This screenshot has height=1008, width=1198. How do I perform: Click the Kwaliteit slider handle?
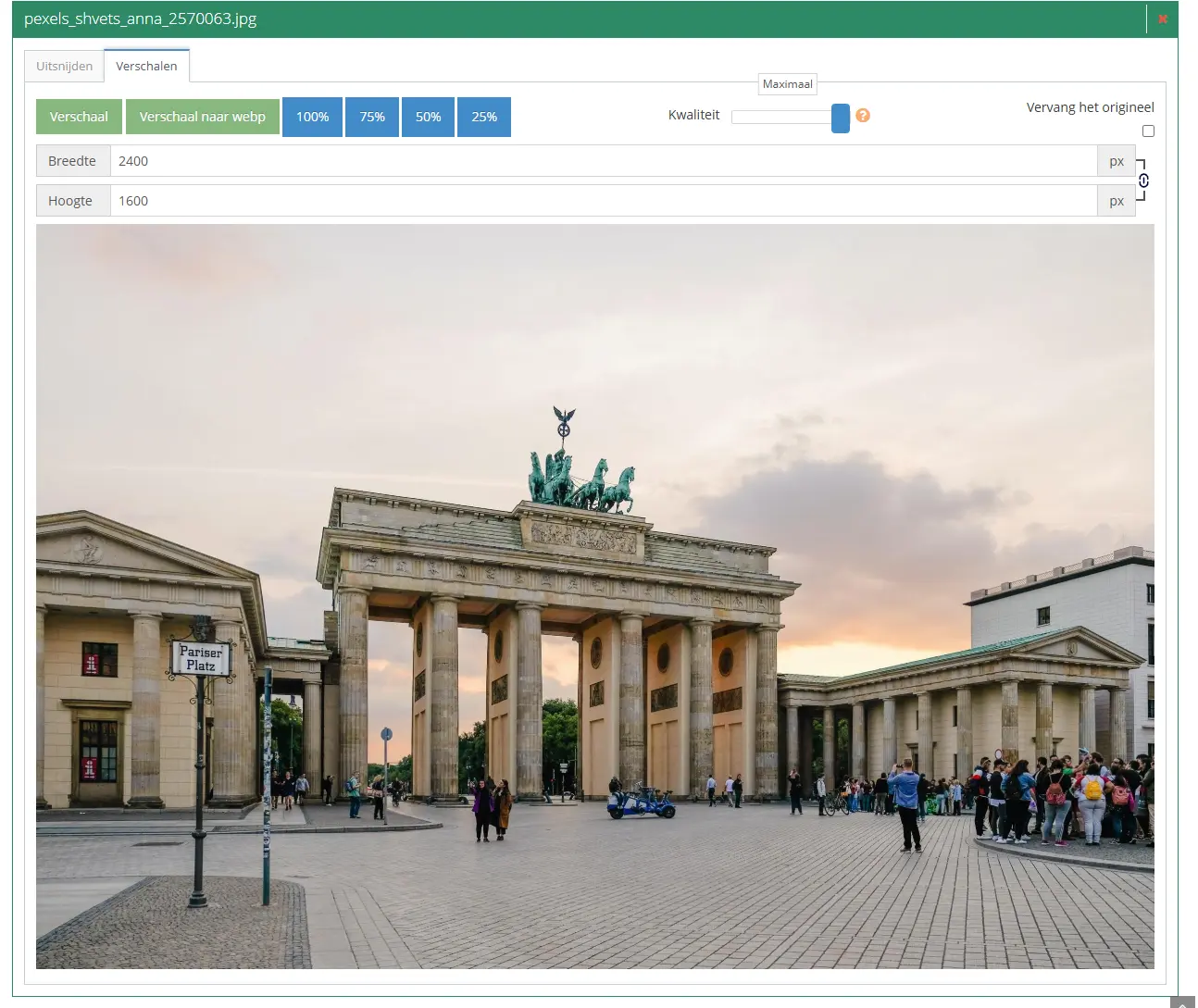tap(841, 118)
